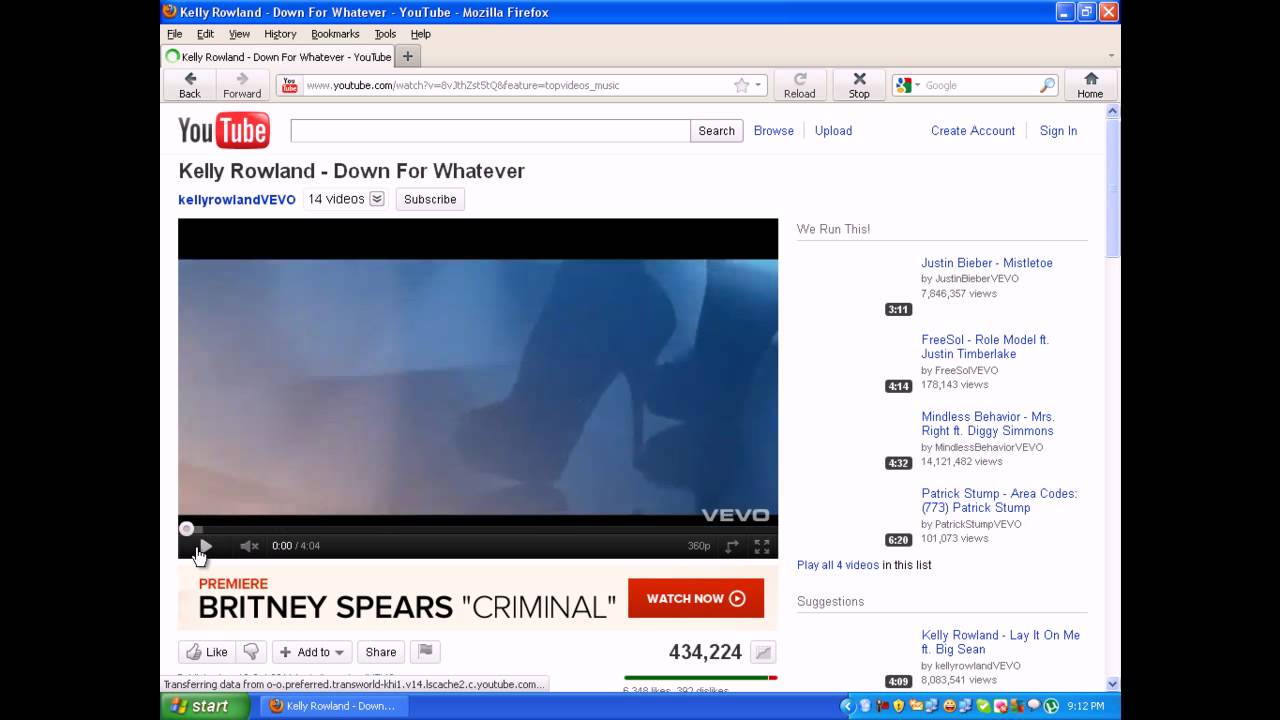
Task: Go forward with the Forward arrow button
Action: pos(242,85)
